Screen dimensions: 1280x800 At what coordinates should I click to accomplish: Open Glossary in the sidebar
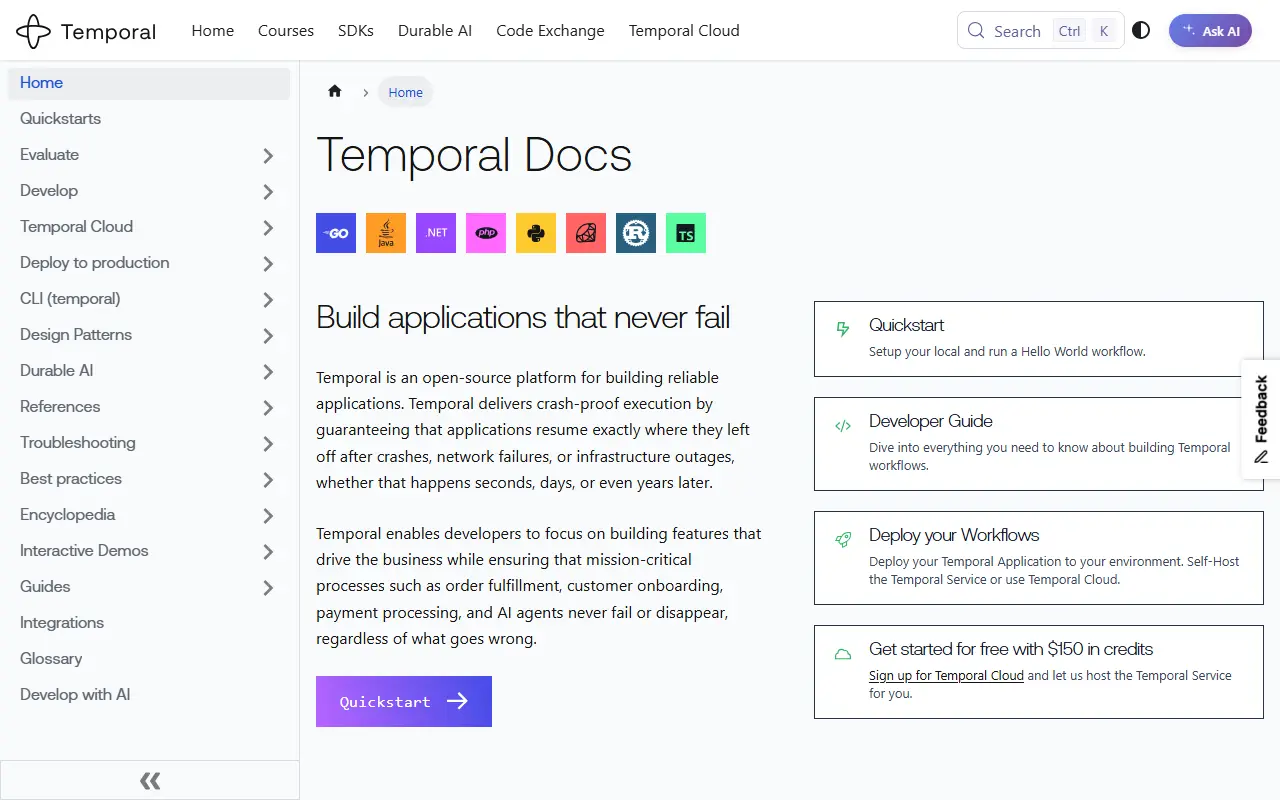(x=149, y=658)
